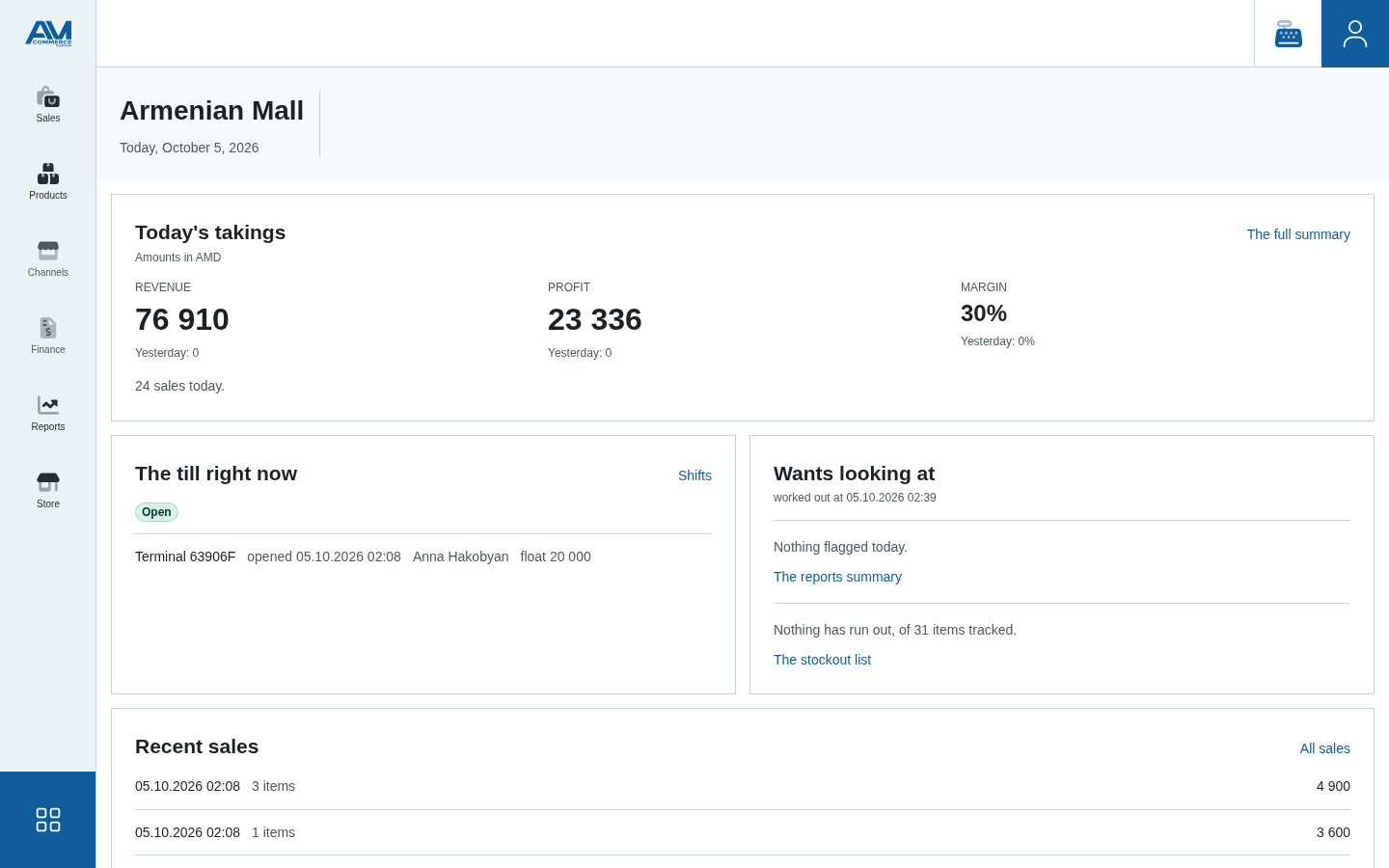Click the 'Nothing has run out' message
The height and width of the screenshot is (868, 1389).
pos(895,630)
